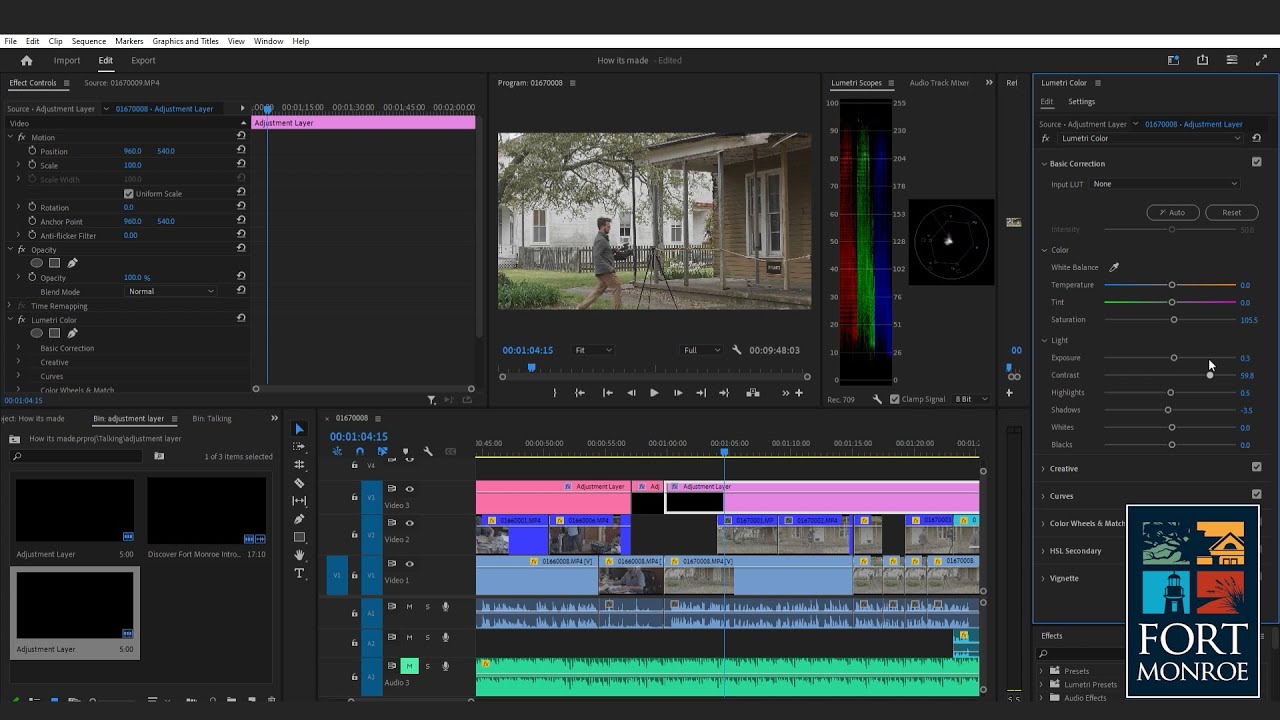The height and width of the screenshot is (720, 1280).
Task: Click the Auto button in Basic Correction
Action: point(1172,212)
